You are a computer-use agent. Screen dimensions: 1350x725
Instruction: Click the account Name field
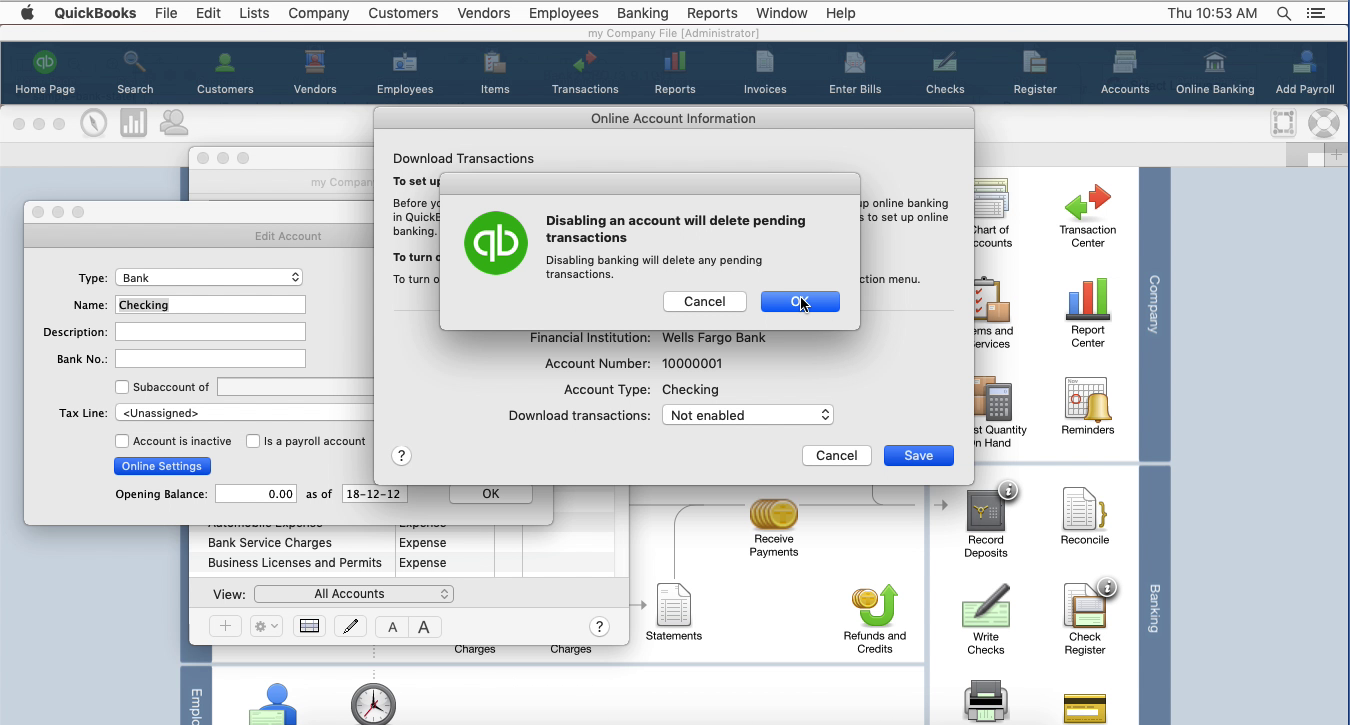pos(210,305)
